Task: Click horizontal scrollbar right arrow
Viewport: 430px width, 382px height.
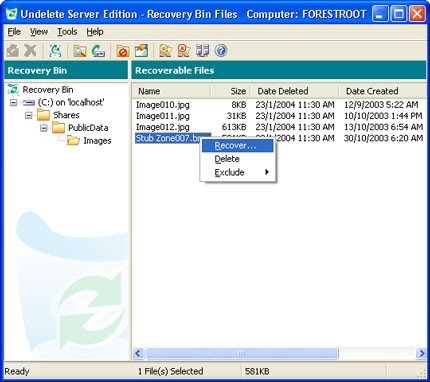Action: point(421,353)
